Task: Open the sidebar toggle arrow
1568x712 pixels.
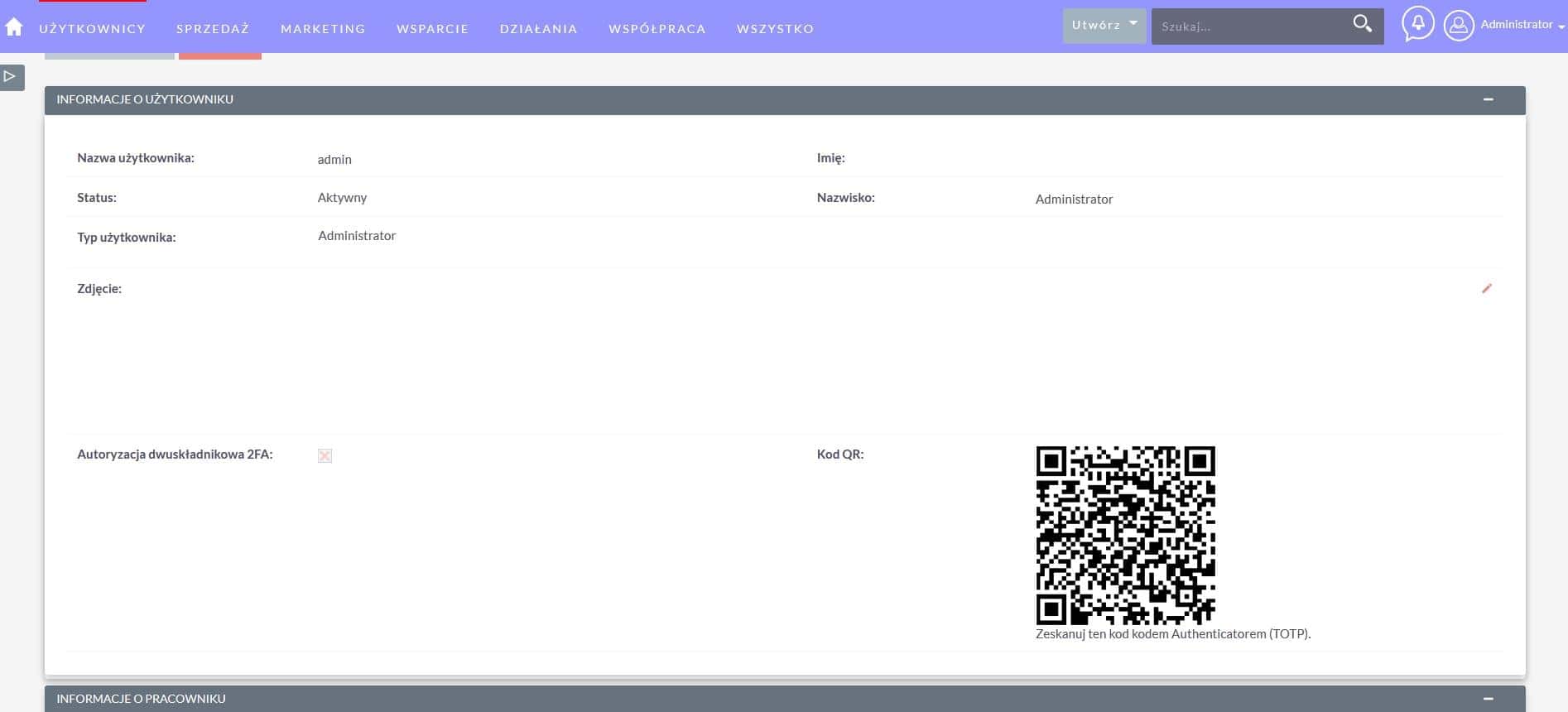Action: coord(12,77)
